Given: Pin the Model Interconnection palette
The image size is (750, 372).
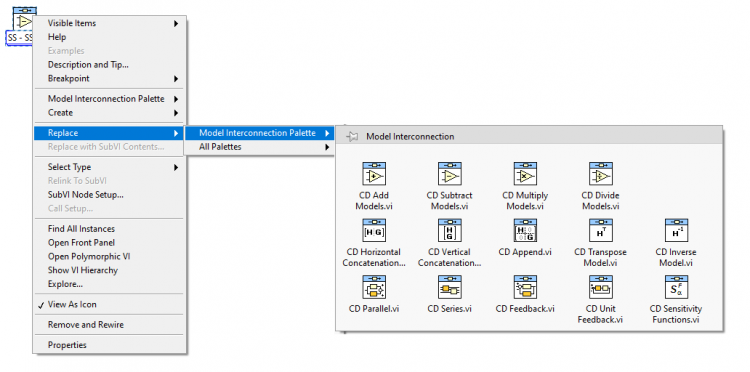Looking at the screenshot, I should (352, 137).
